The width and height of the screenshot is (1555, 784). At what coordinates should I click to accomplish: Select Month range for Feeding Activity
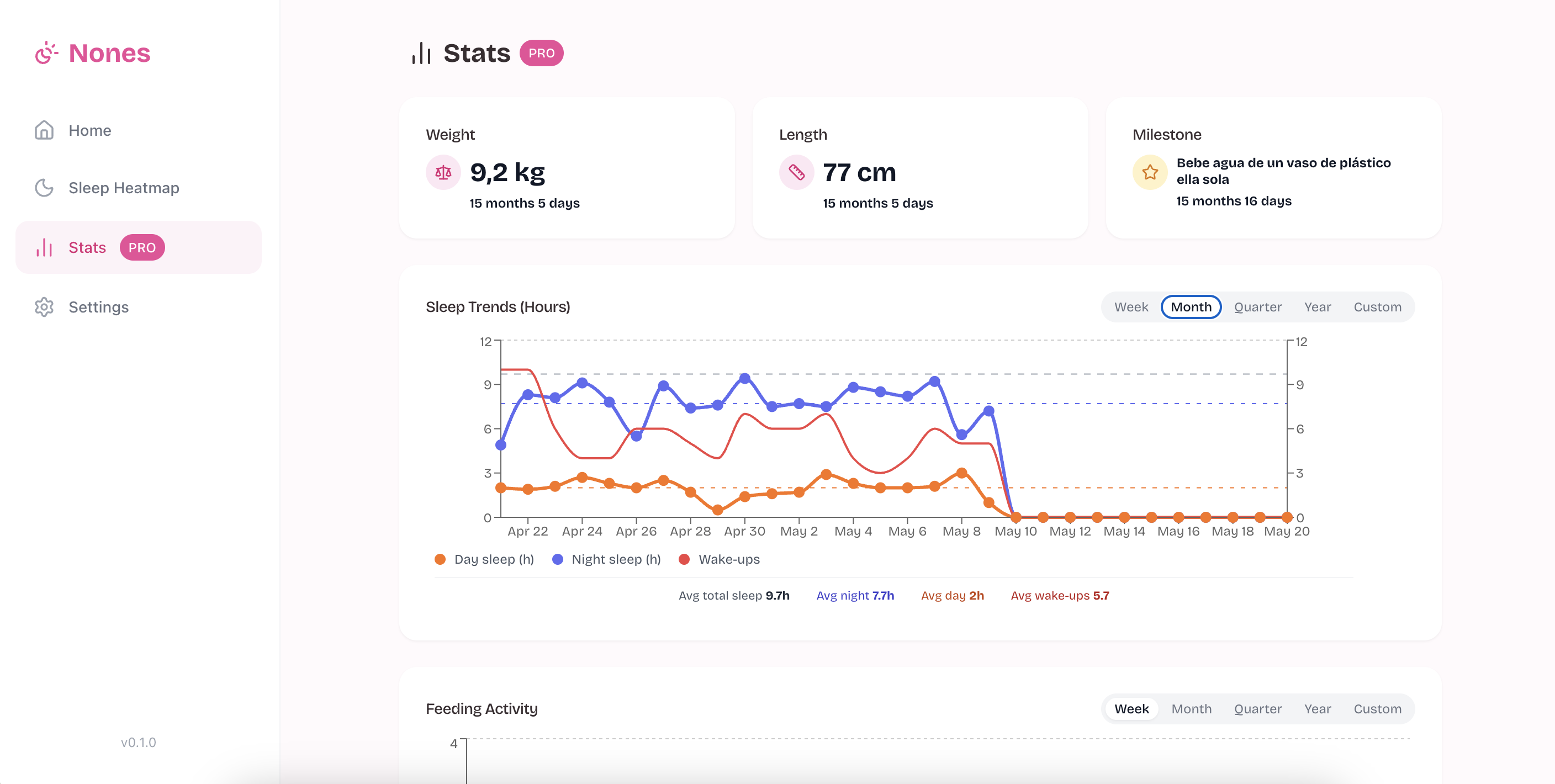(1191, 709)
